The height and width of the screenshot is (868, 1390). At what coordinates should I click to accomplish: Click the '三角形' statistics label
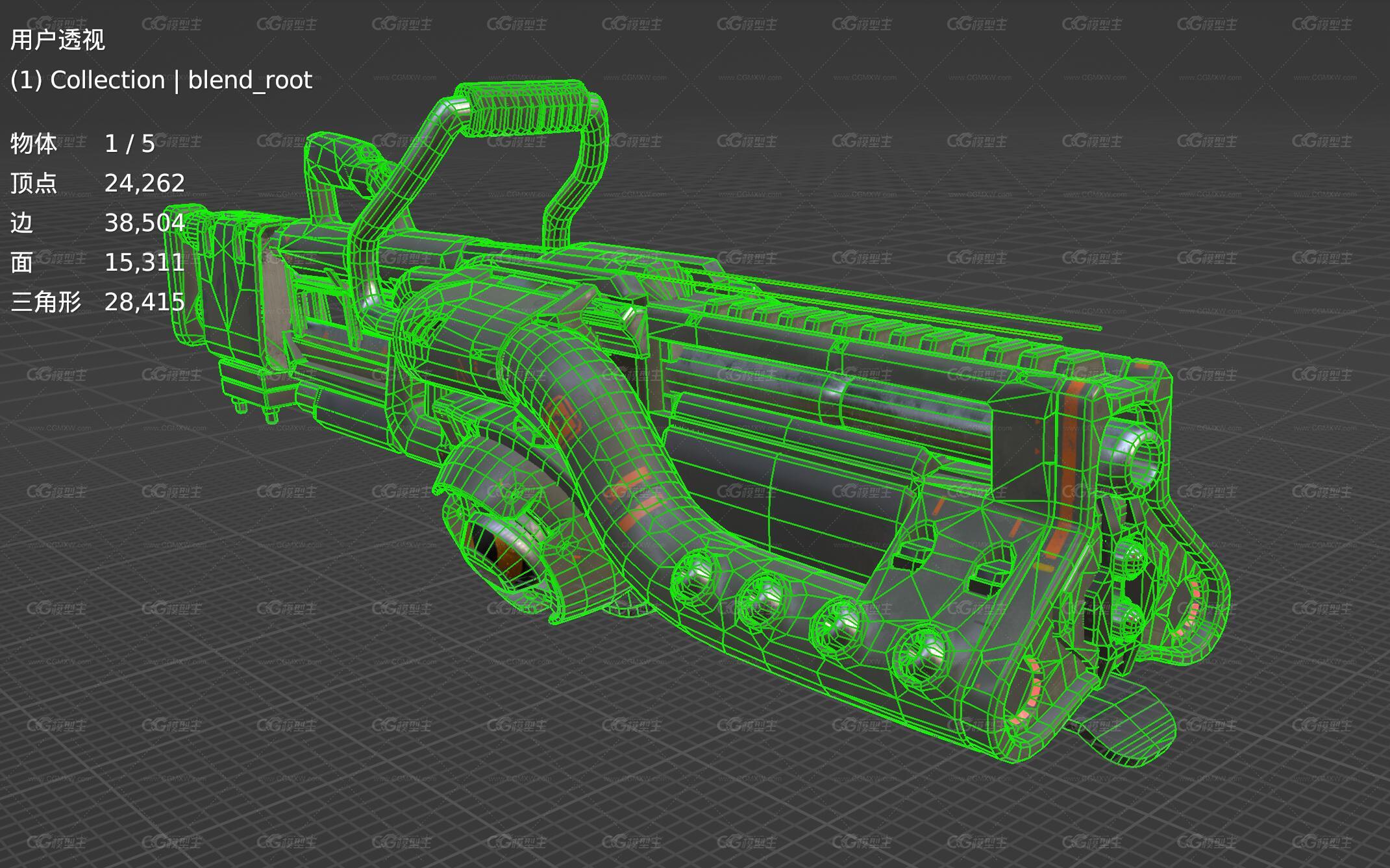[45, 302]
